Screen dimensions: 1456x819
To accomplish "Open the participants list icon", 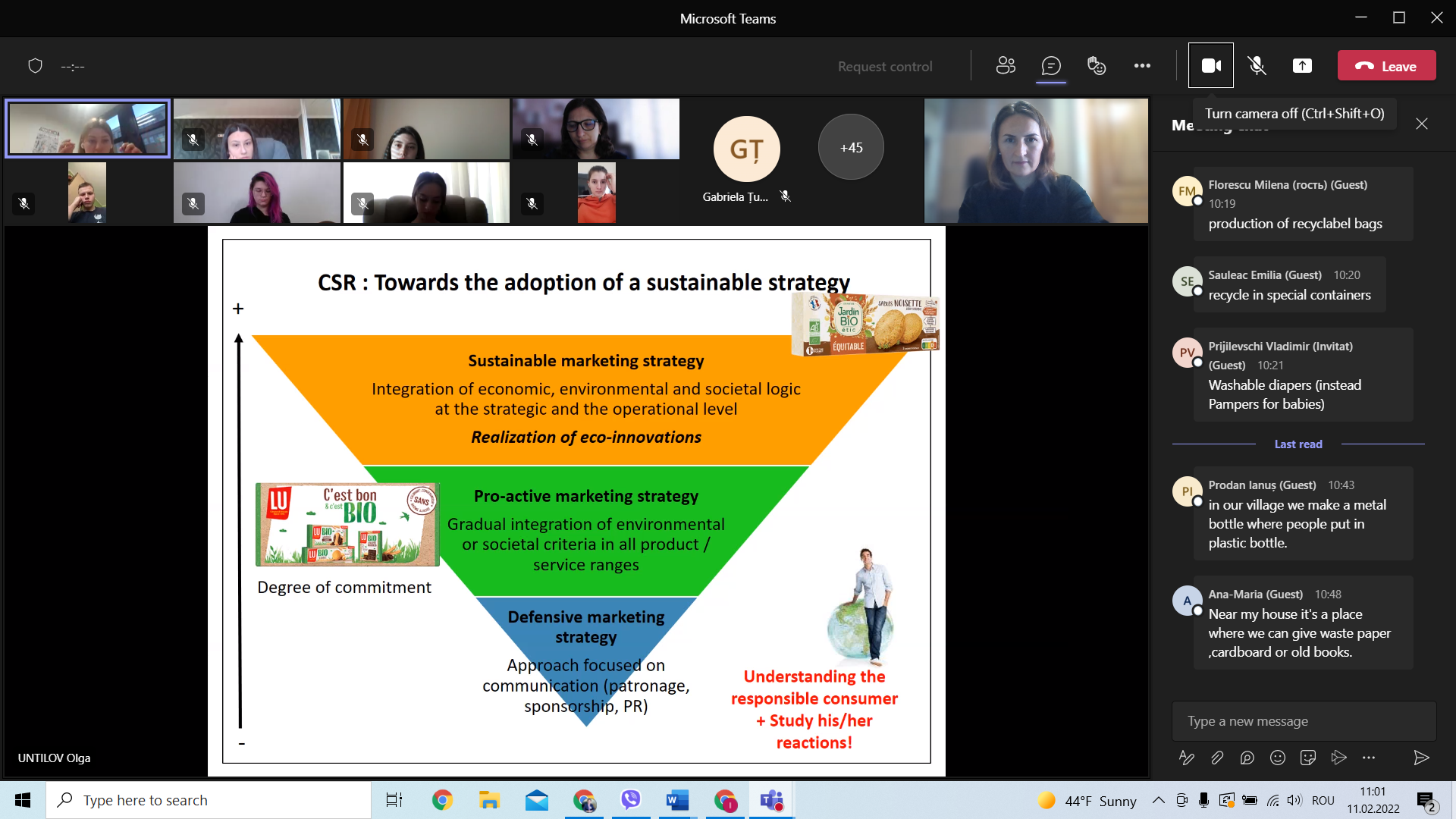I will [1006, 66].
